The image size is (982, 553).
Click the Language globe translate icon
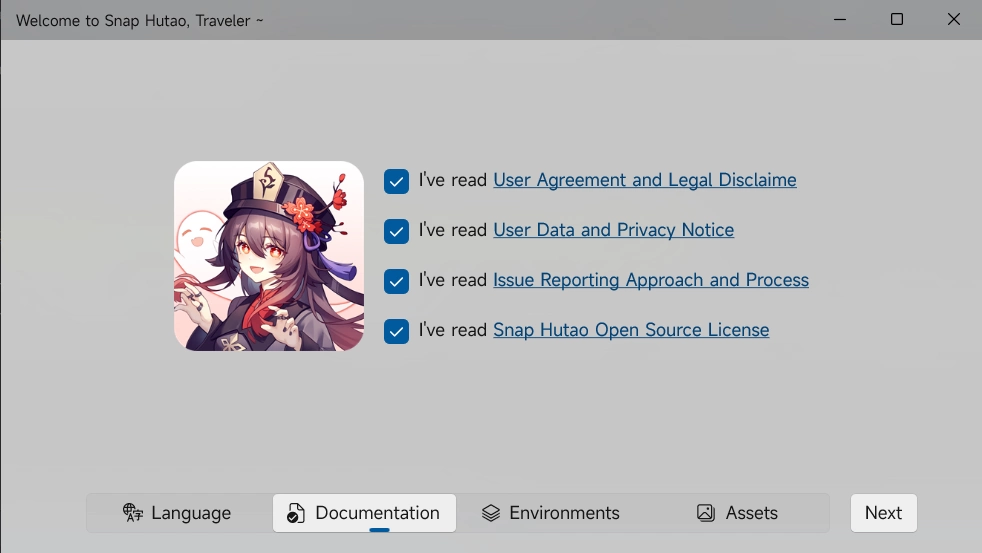click(132, 513)
